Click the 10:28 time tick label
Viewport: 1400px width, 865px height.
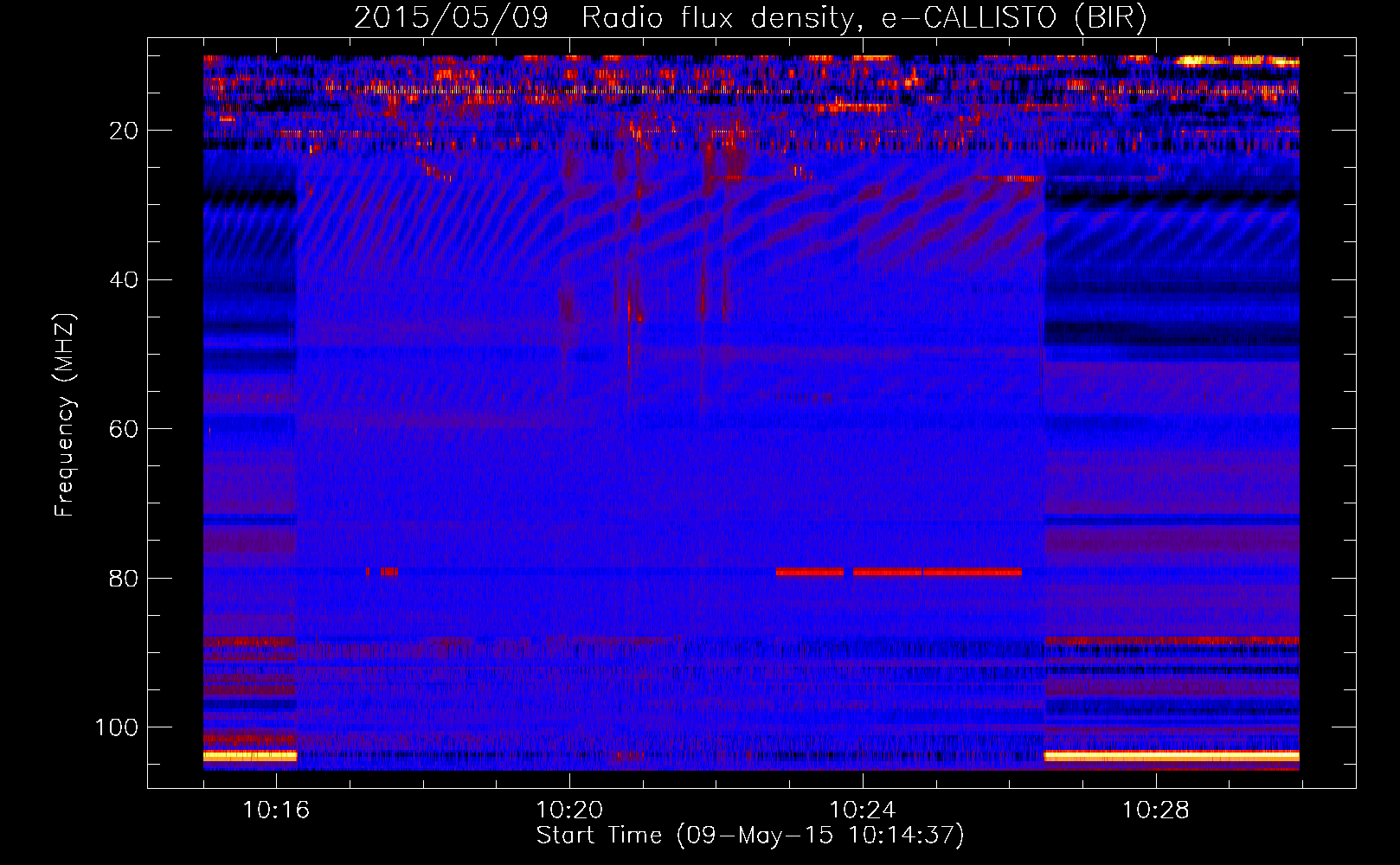pyautogui.click(x=1156, y=811)
